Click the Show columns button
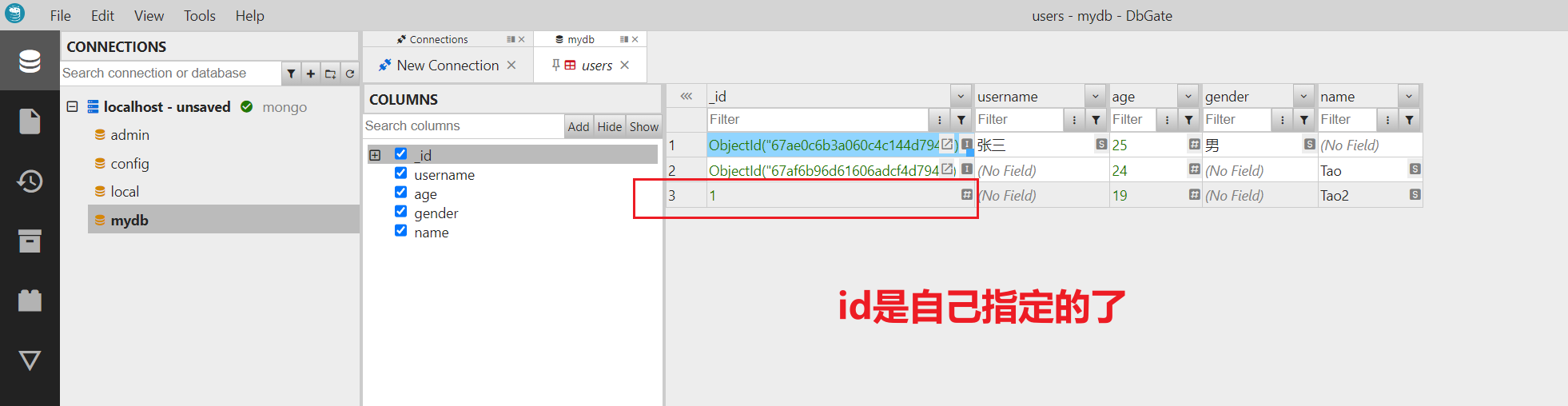Screen dimensions: 1568x406 click(643, 126)
